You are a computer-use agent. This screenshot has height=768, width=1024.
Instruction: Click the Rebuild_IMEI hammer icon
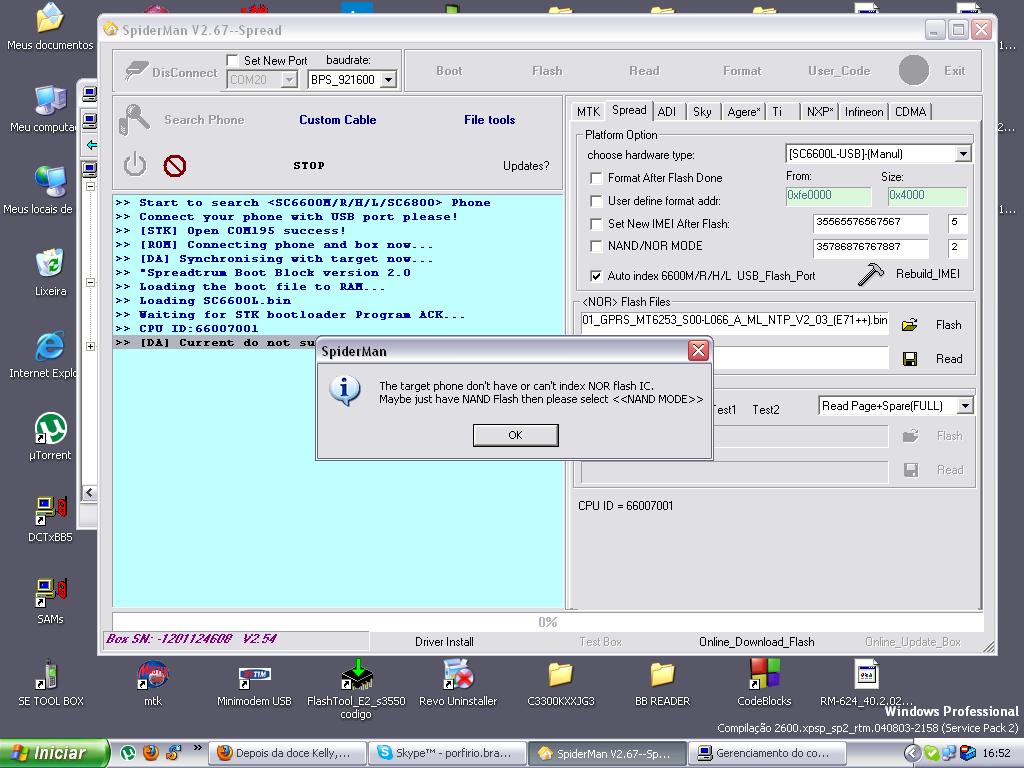871,274
